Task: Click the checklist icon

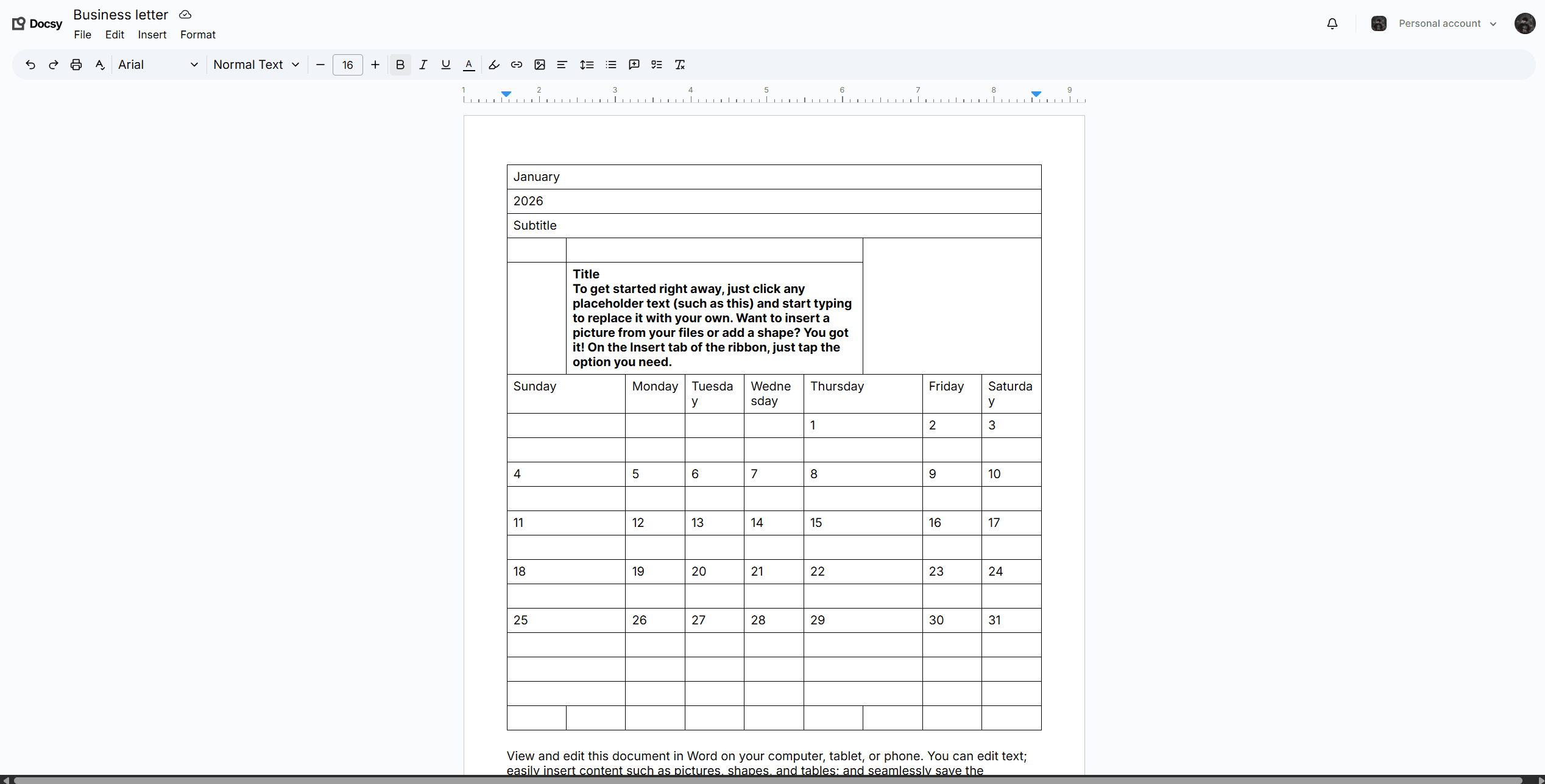Action: point(657,65)
